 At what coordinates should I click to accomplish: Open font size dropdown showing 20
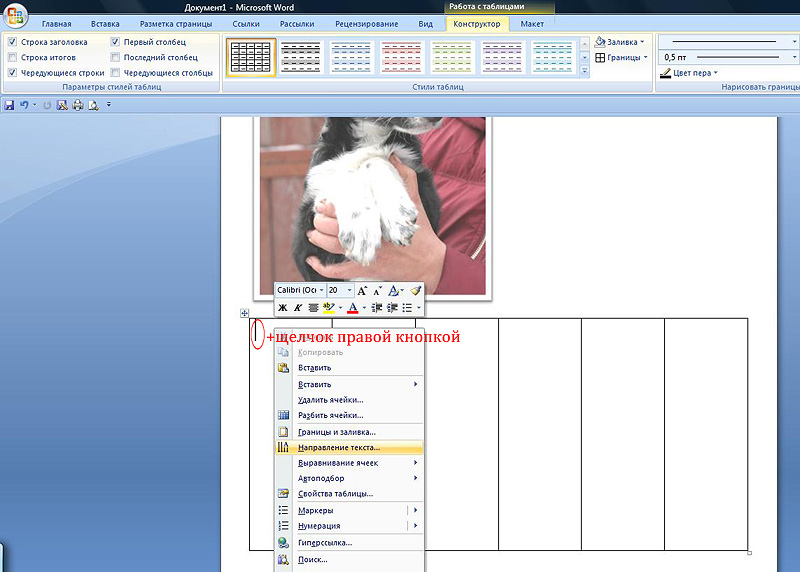pos(349,290)
